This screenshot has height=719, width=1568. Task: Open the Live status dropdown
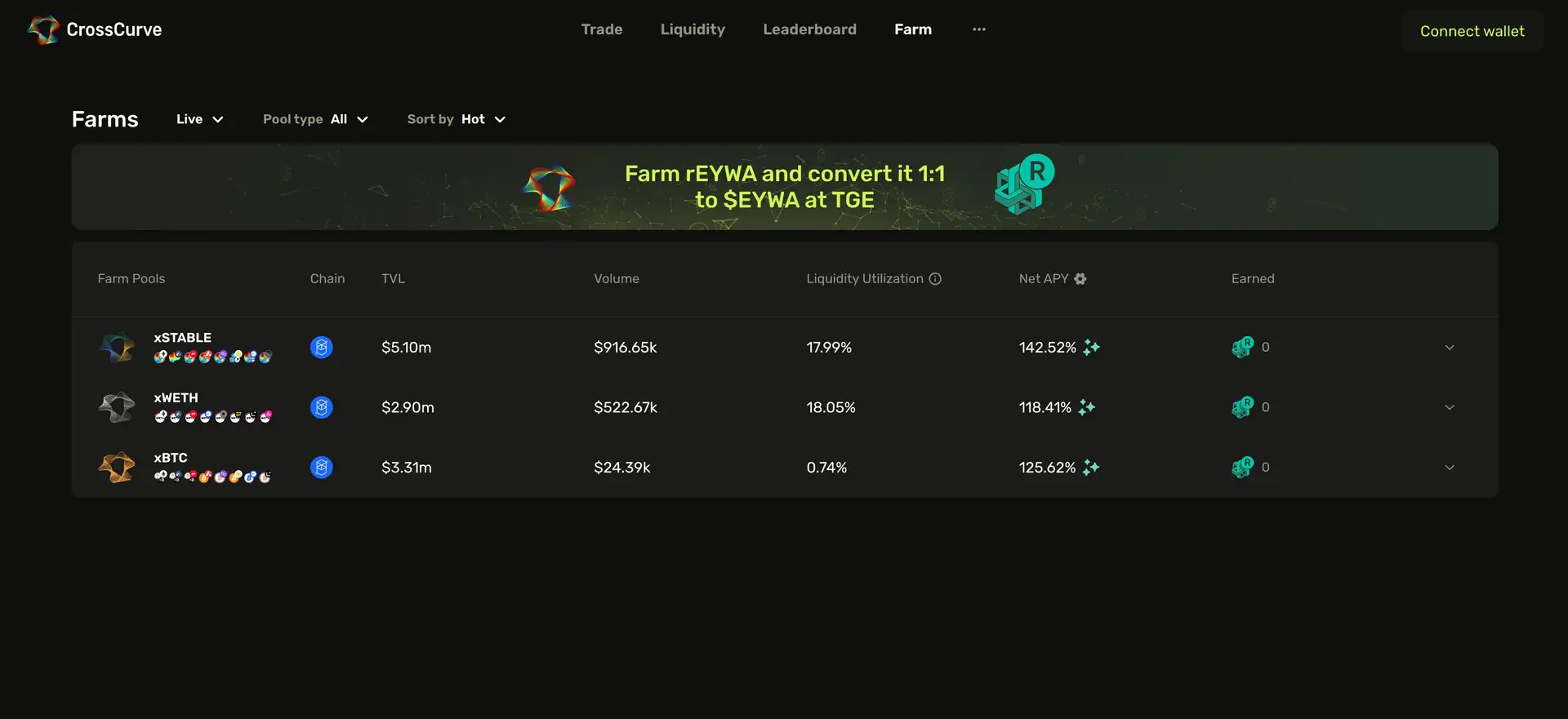pos(200,119)
